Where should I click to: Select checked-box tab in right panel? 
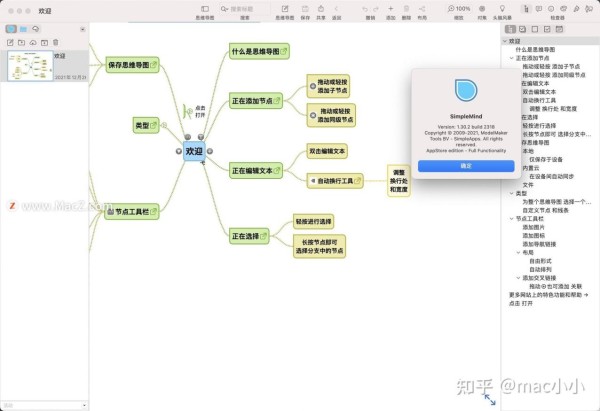click(x=522, y=29)
